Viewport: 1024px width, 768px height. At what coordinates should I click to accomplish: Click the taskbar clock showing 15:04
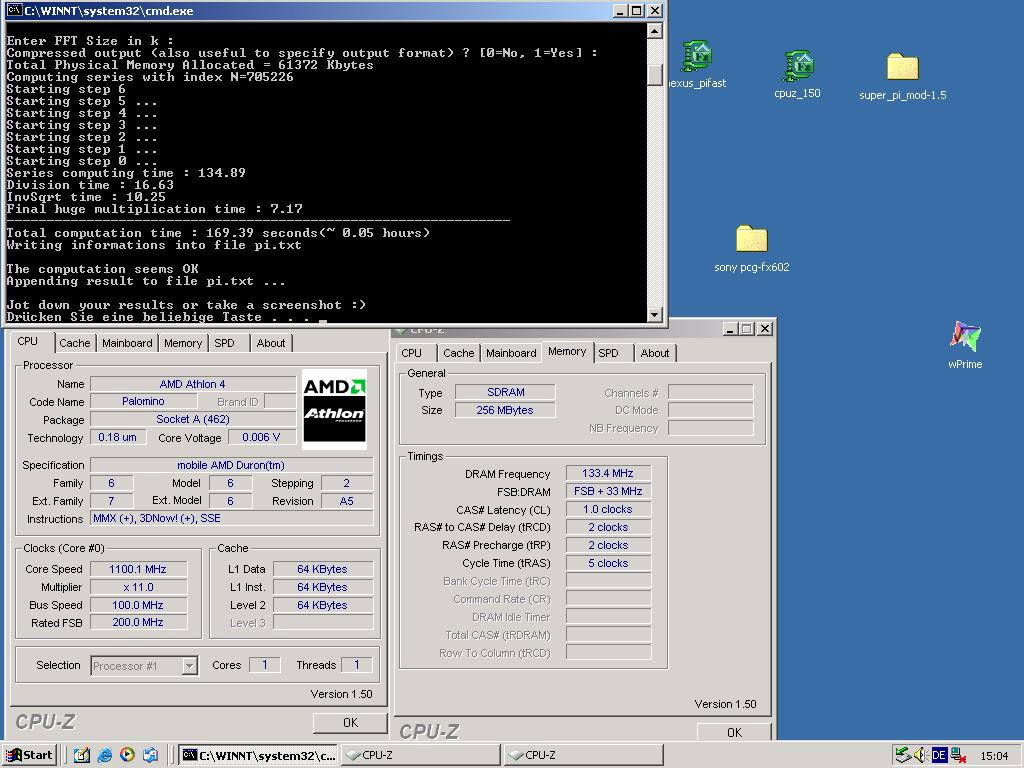tap(994, 756)
